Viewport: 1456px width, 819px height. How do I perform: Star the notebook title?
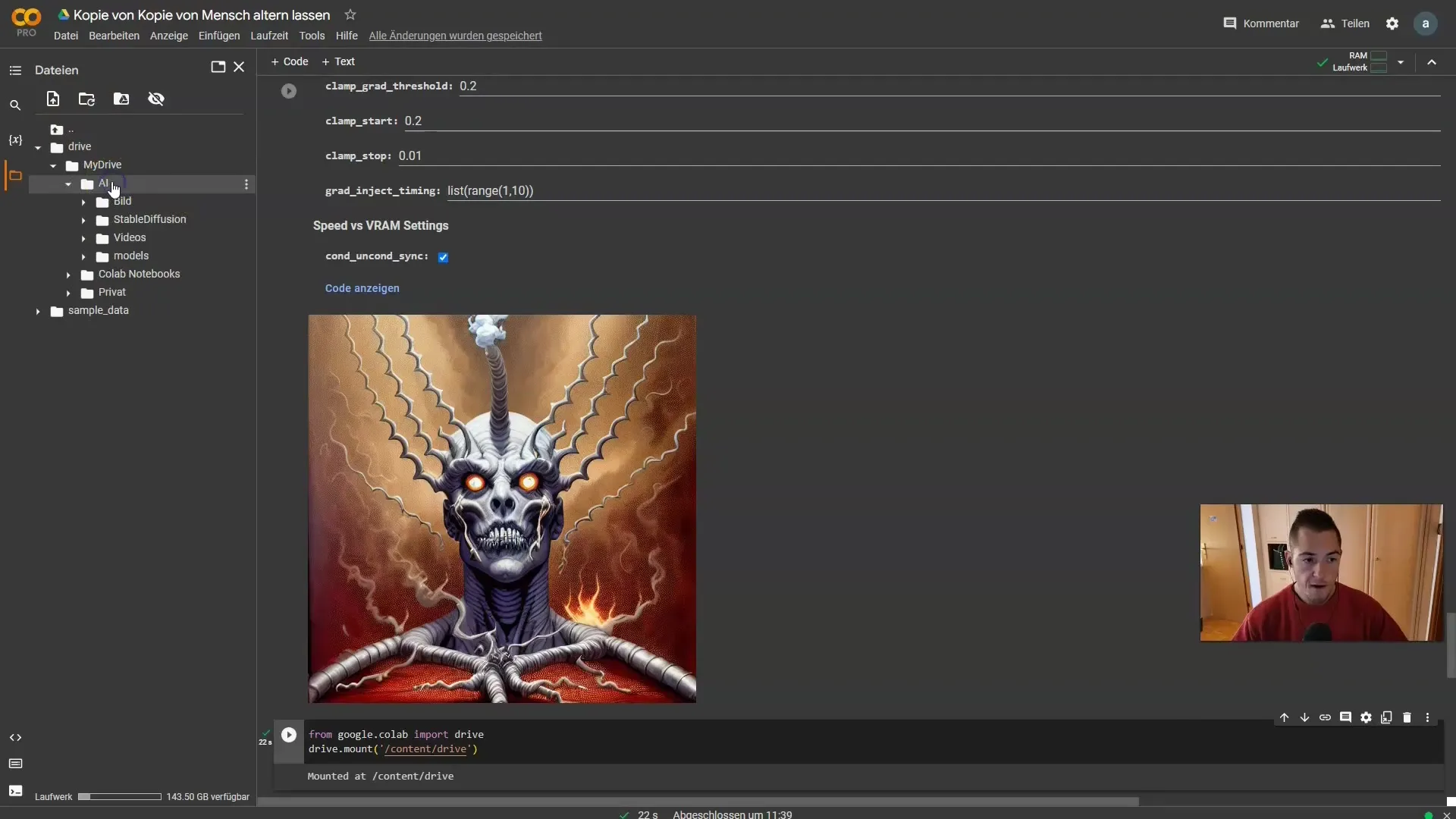click(x=350, y=14)
